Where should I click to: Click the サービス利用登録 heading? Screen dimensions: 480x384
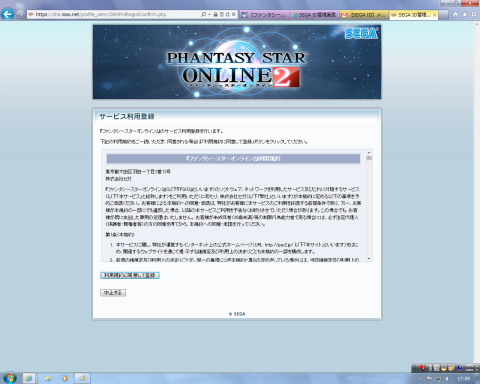127,116
